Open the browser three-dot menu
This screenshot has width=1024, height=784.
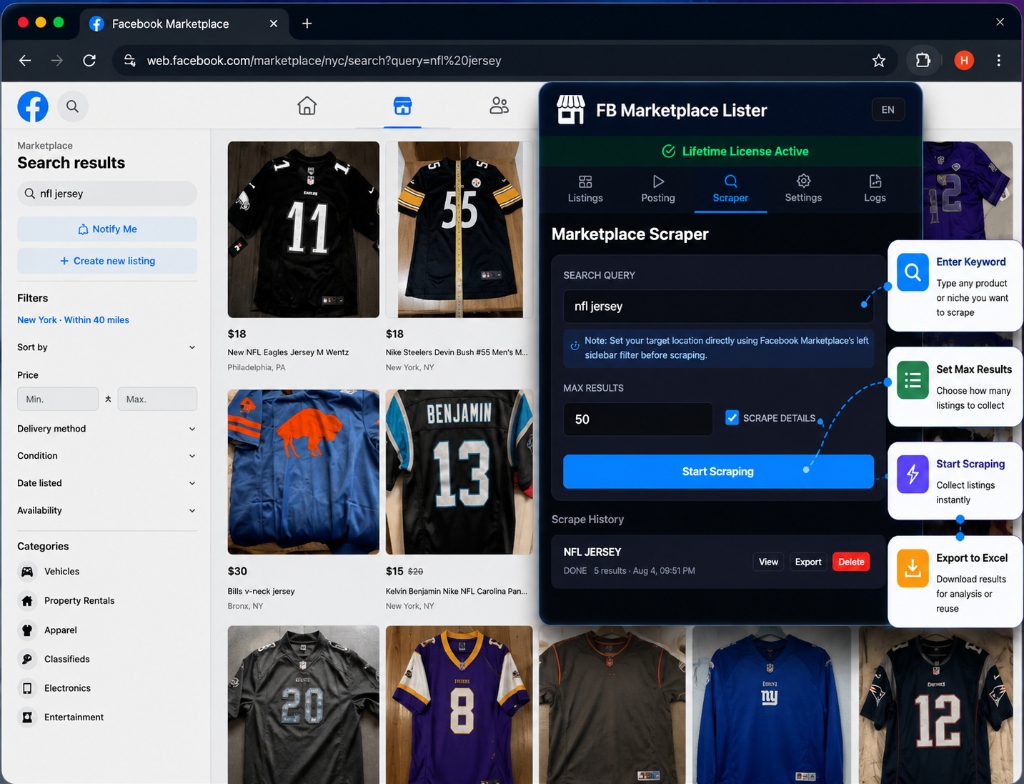point(999,61)
